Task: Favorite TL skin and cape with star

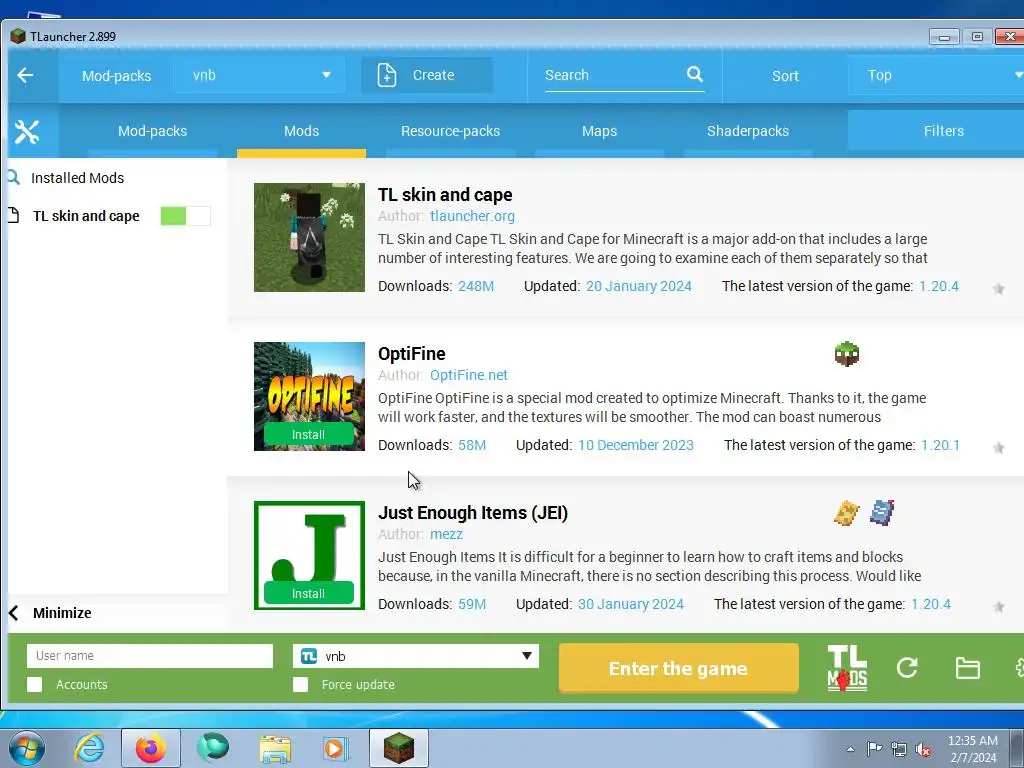Action: [999, 289]
